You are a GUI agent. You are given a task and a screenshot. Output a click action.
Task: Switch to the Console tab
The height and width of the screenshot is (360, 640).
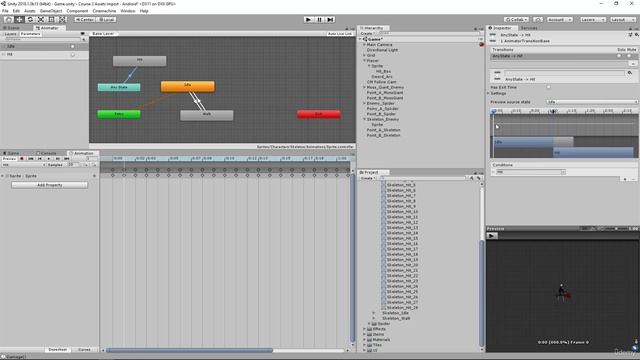click(x=47, y=153)
